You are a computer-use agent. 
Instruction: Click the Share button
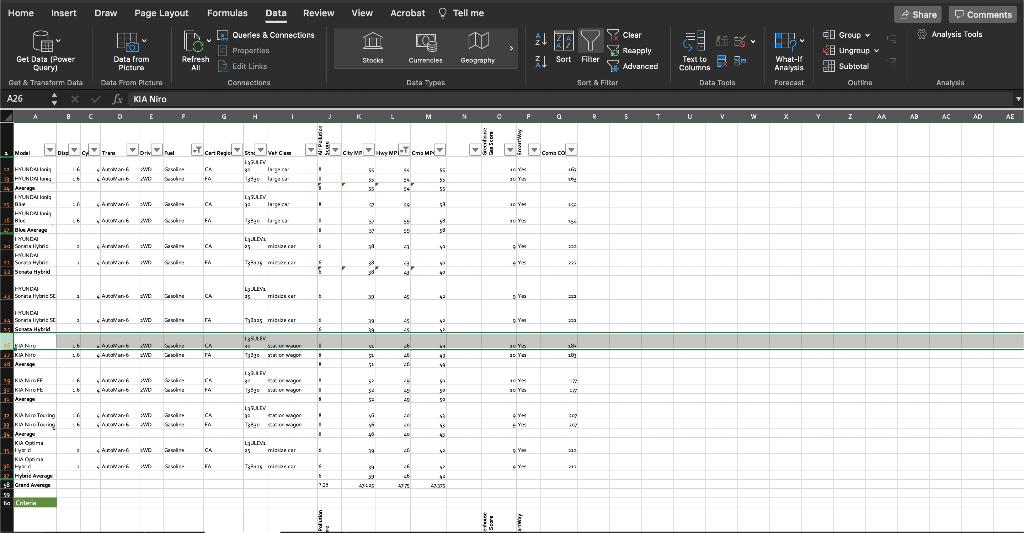918,14
